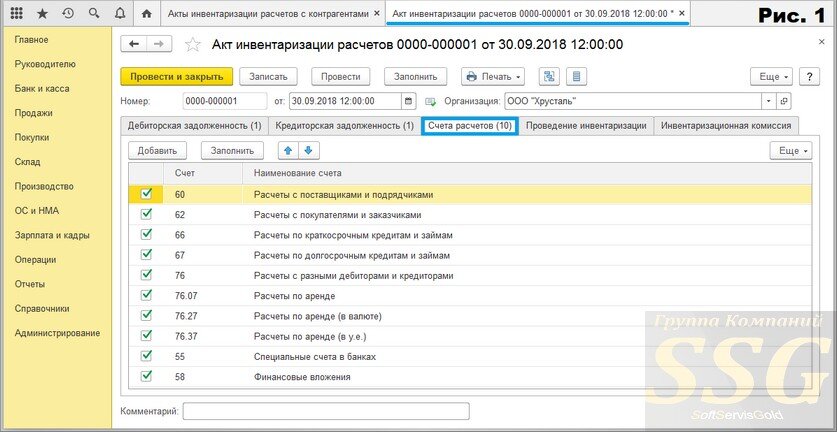
Task: Open Favorites star in top panel
Action: (x=42, y=14)
